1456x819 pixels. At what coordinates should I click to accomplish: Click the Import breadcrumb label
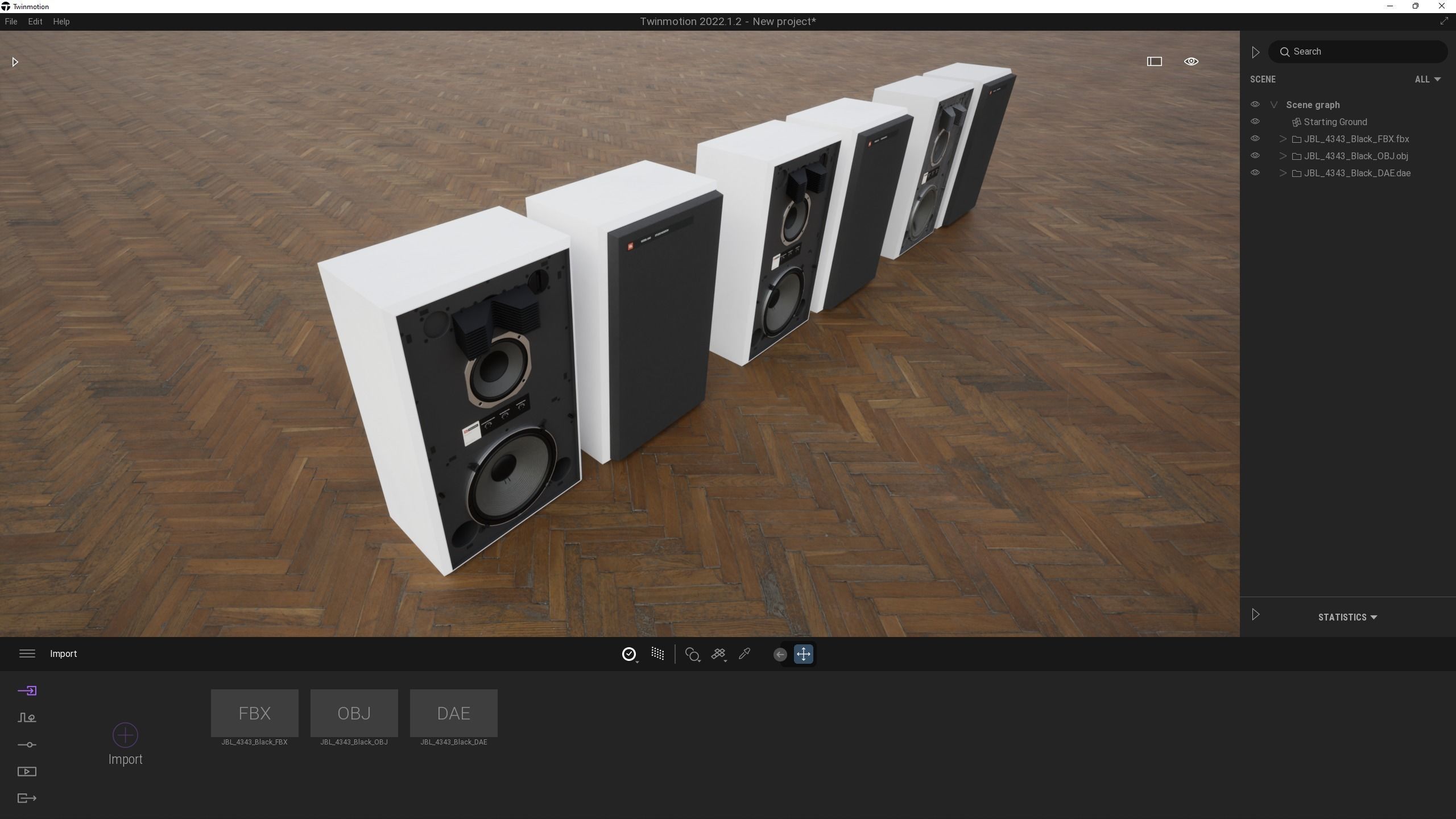click(x=64, y=653)
